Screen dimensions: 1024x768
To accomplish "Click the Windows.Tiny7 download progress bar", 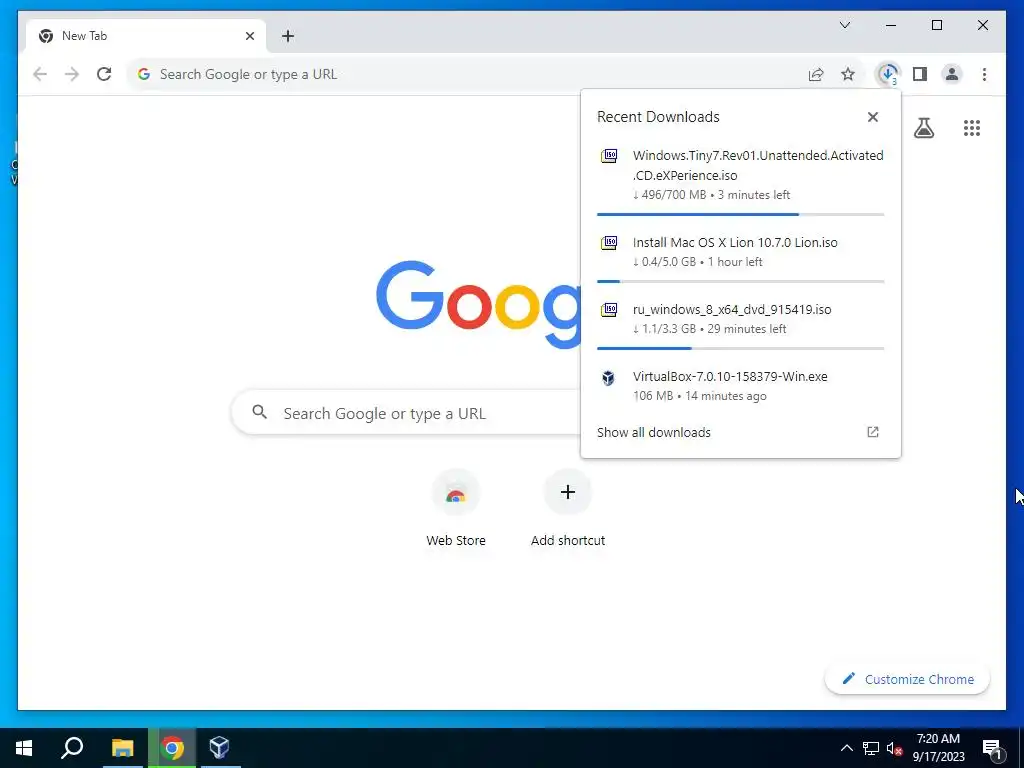I will pos(741,214).
